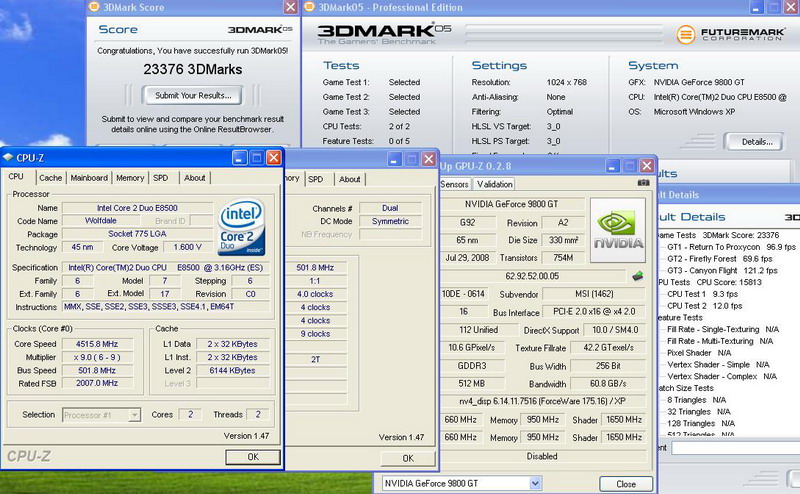Close the GPU-Z window with the red X
Image resolution: width=800 pixels, height=494 pixels.
[x=647, y=165]
